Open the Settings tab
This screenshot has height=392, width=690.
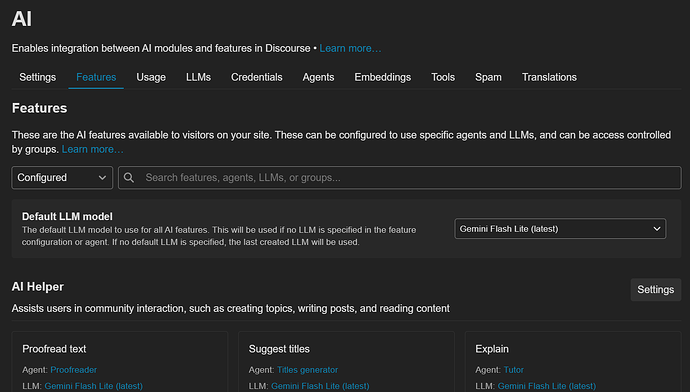[x=37, y=77]
